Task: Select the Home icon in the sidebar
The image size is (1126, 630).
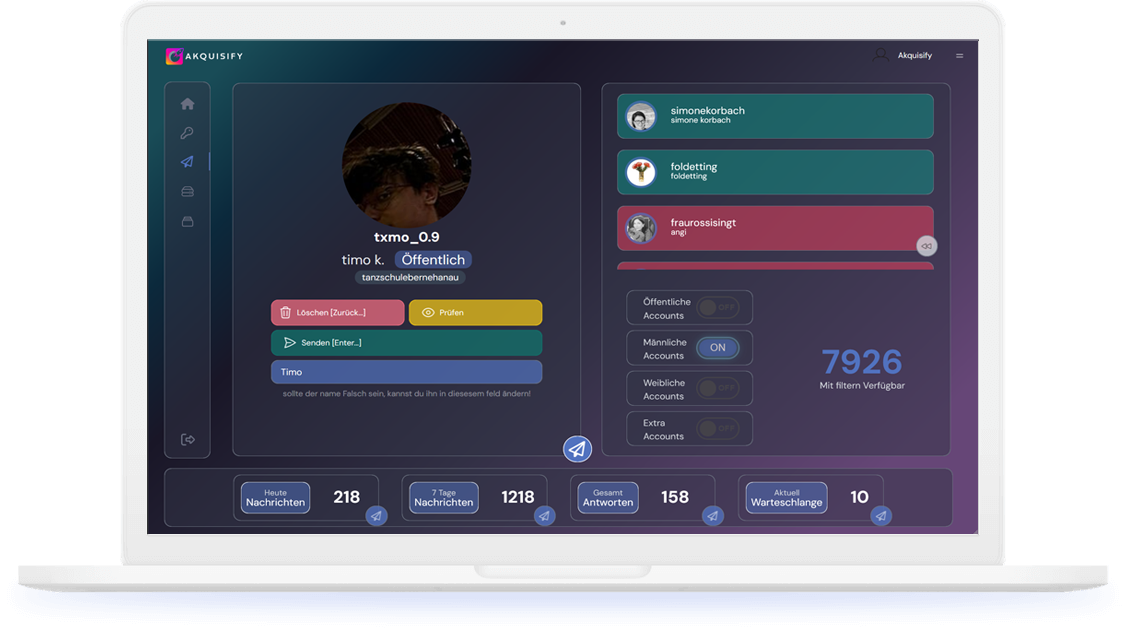Action: point(187,102)
